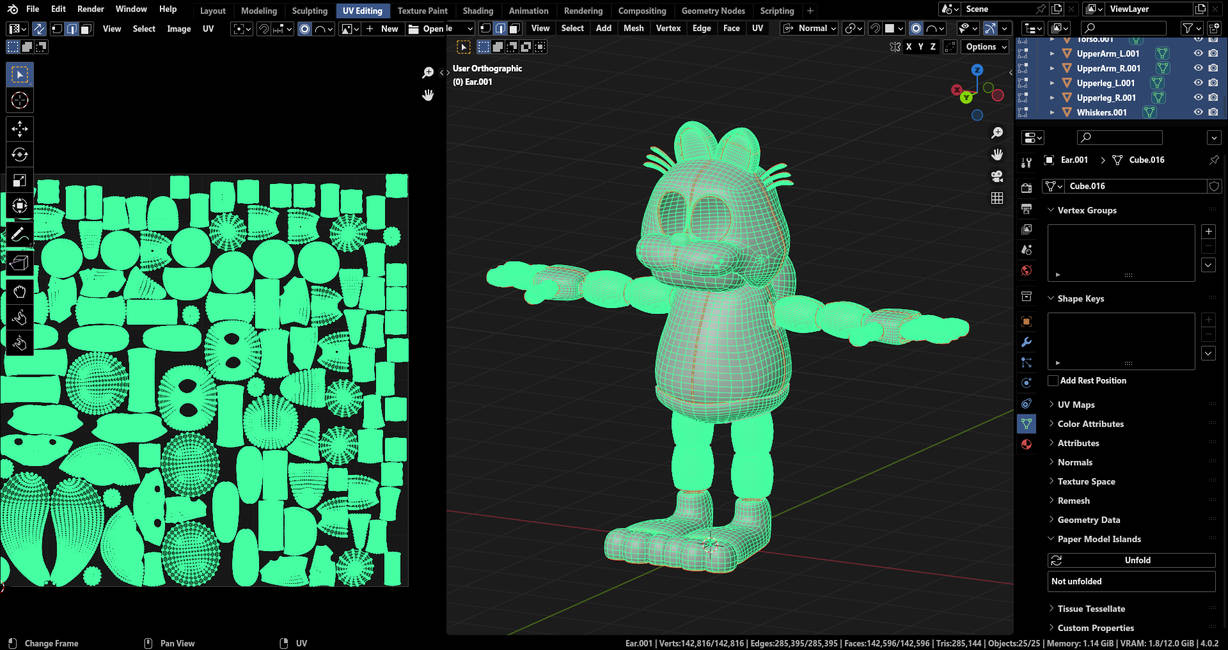Switch to the Geometry Nodes workspace tab
Screen dimensions: 1228x650
[714, 11]
